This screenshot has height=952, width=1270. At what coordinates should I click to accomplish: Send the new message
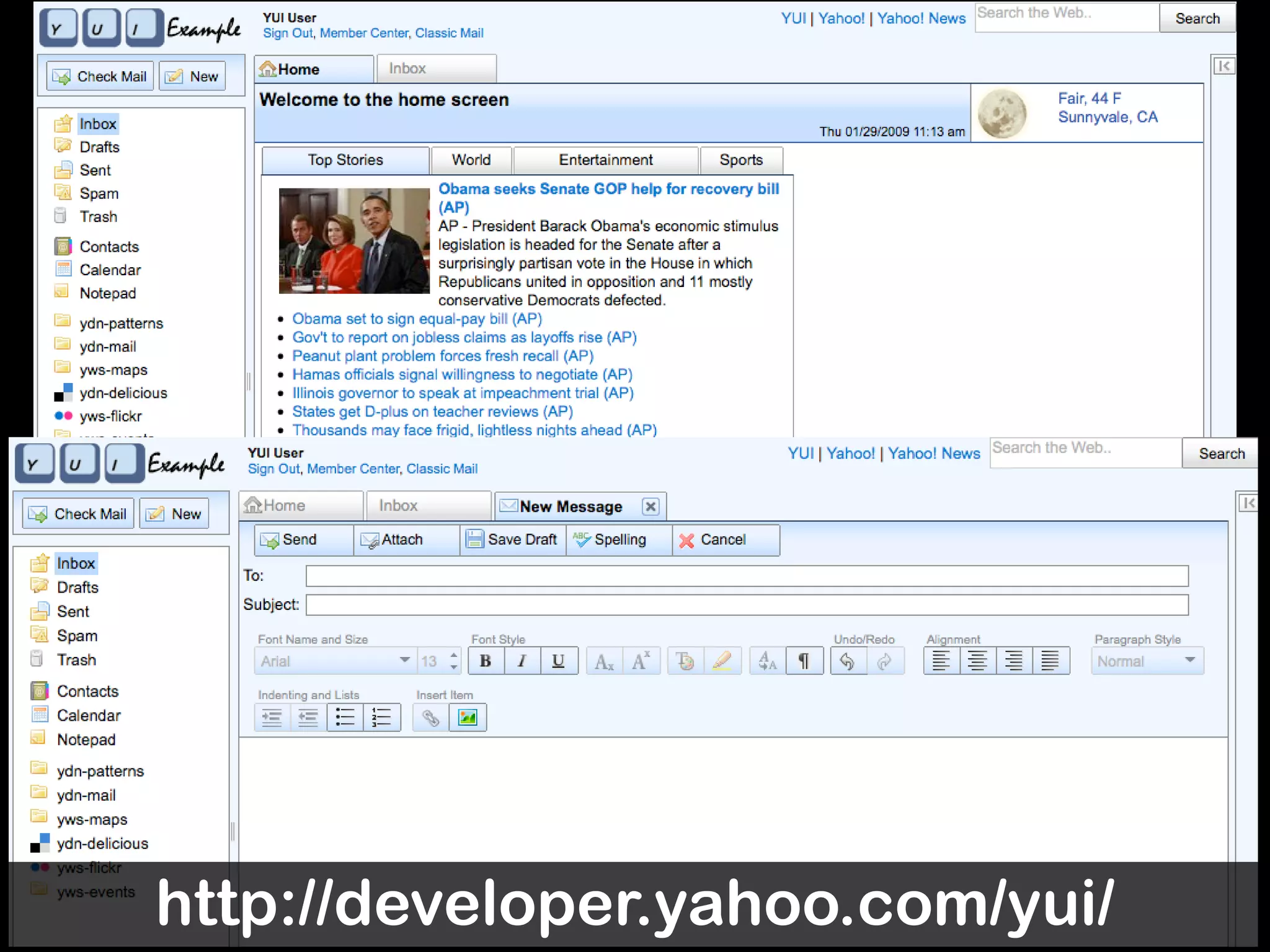tap(304, 540)
